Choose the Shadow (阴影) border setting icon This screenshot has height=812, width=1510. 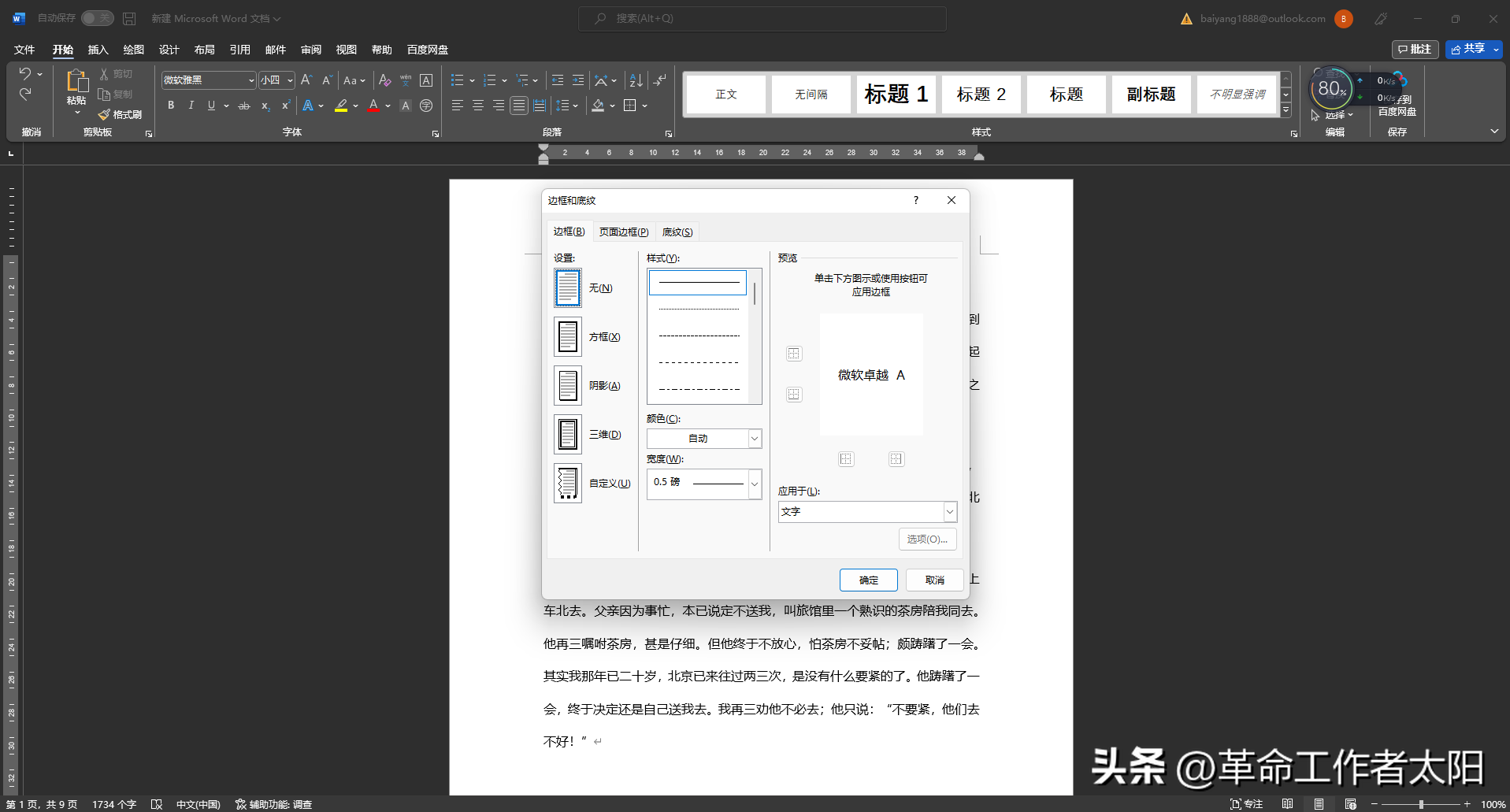[x=567, y=386]
